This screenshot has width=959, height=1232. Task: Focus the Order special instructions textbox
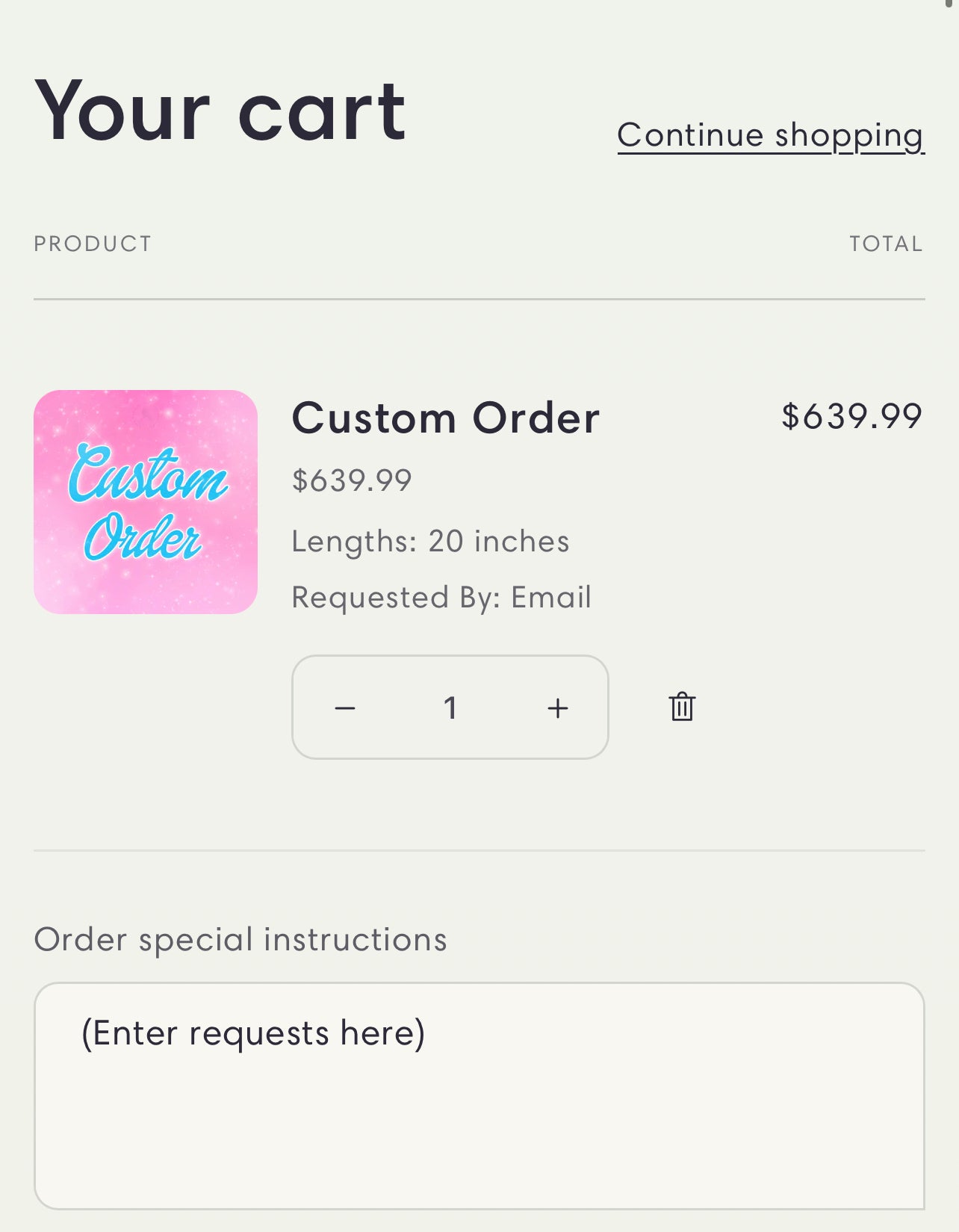tap(479, 1096)
